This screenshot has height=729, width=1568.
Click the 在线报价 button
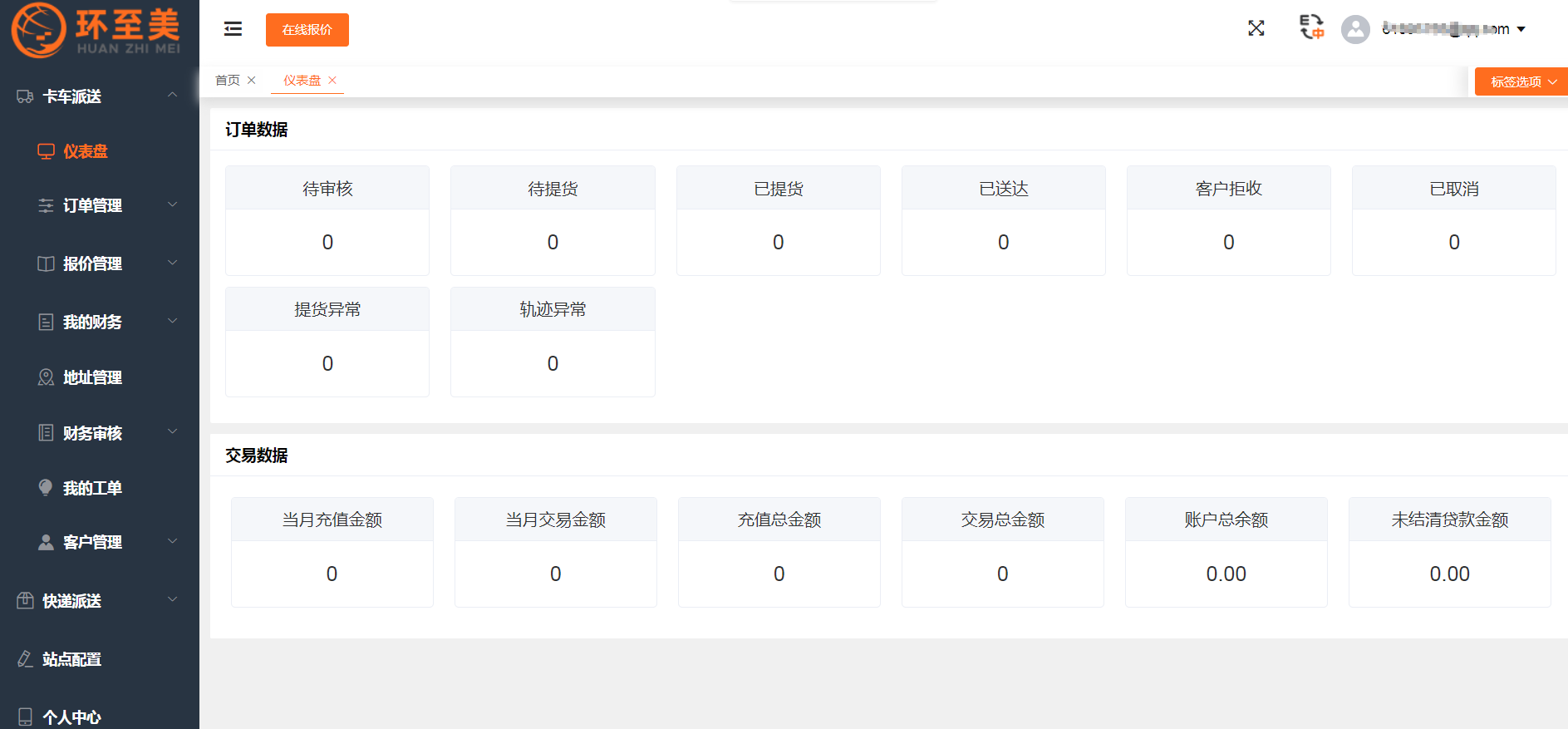pyautogui.click(x=307, y=30)
